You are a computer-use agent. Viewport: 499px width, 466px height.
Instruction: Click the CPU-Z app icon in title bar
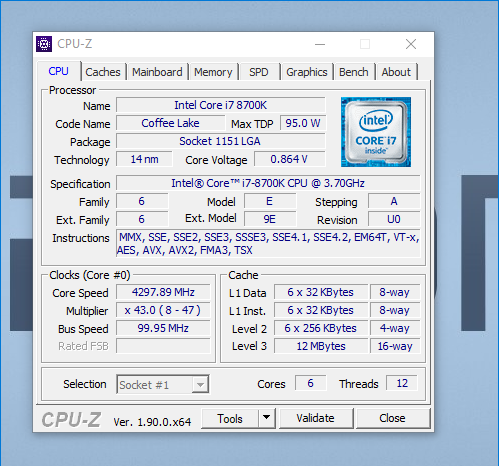coord(44,44)
